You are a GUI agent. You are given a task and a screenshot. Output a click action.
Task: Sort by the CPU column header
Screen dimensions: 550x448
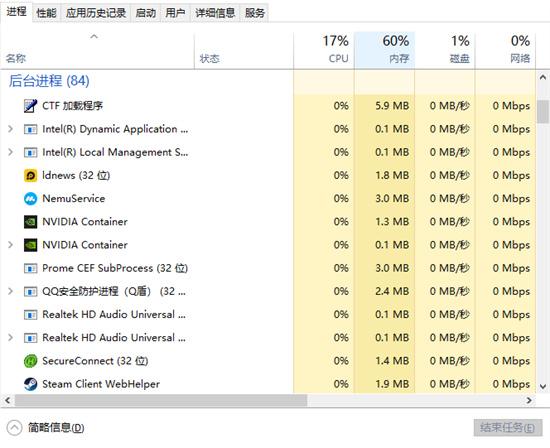324,50
